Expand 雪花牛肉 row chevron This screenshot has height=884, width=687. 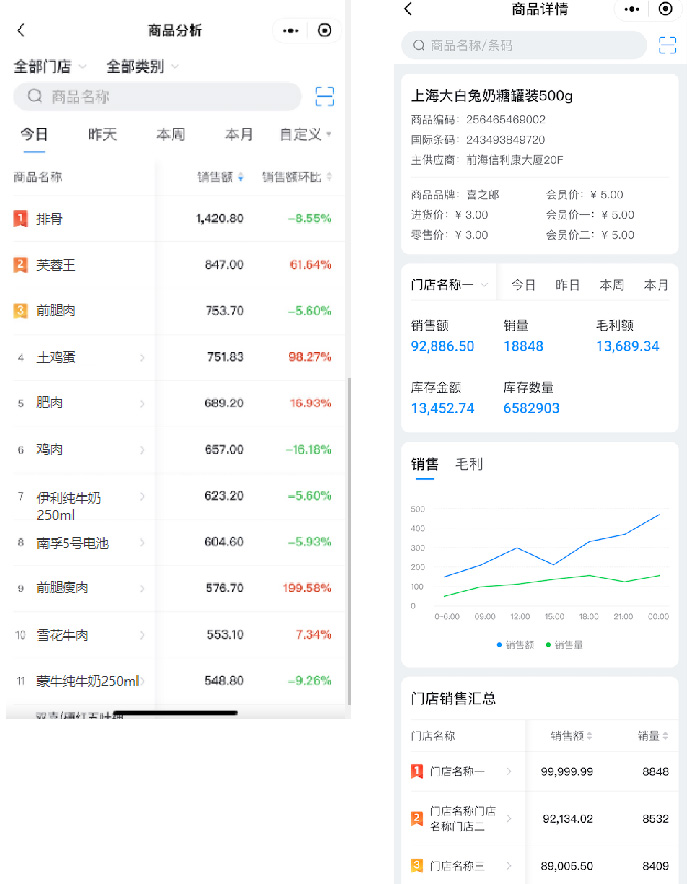click(142, 635)
